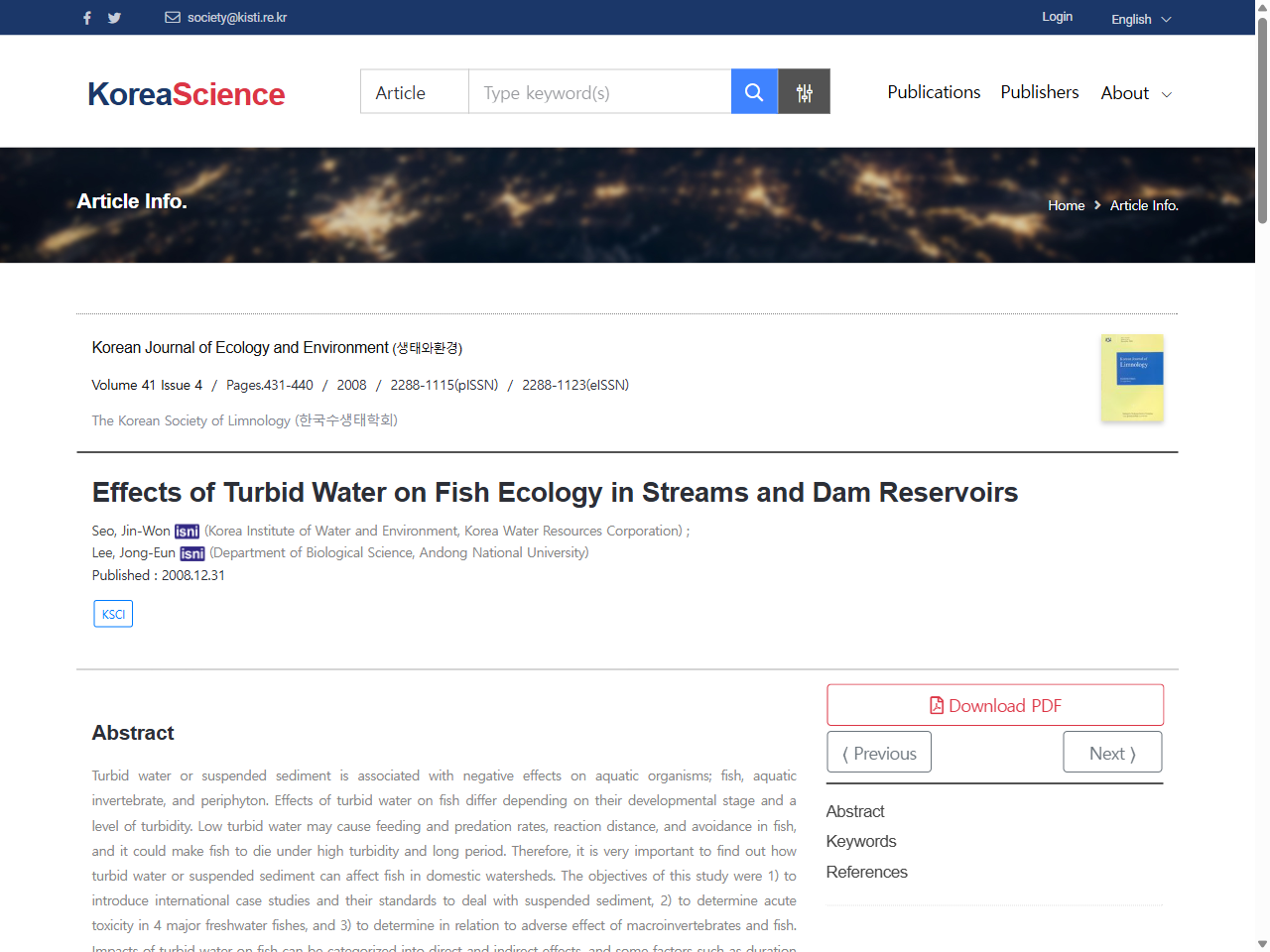Open the Article search category selector

[x=414, y=91]
